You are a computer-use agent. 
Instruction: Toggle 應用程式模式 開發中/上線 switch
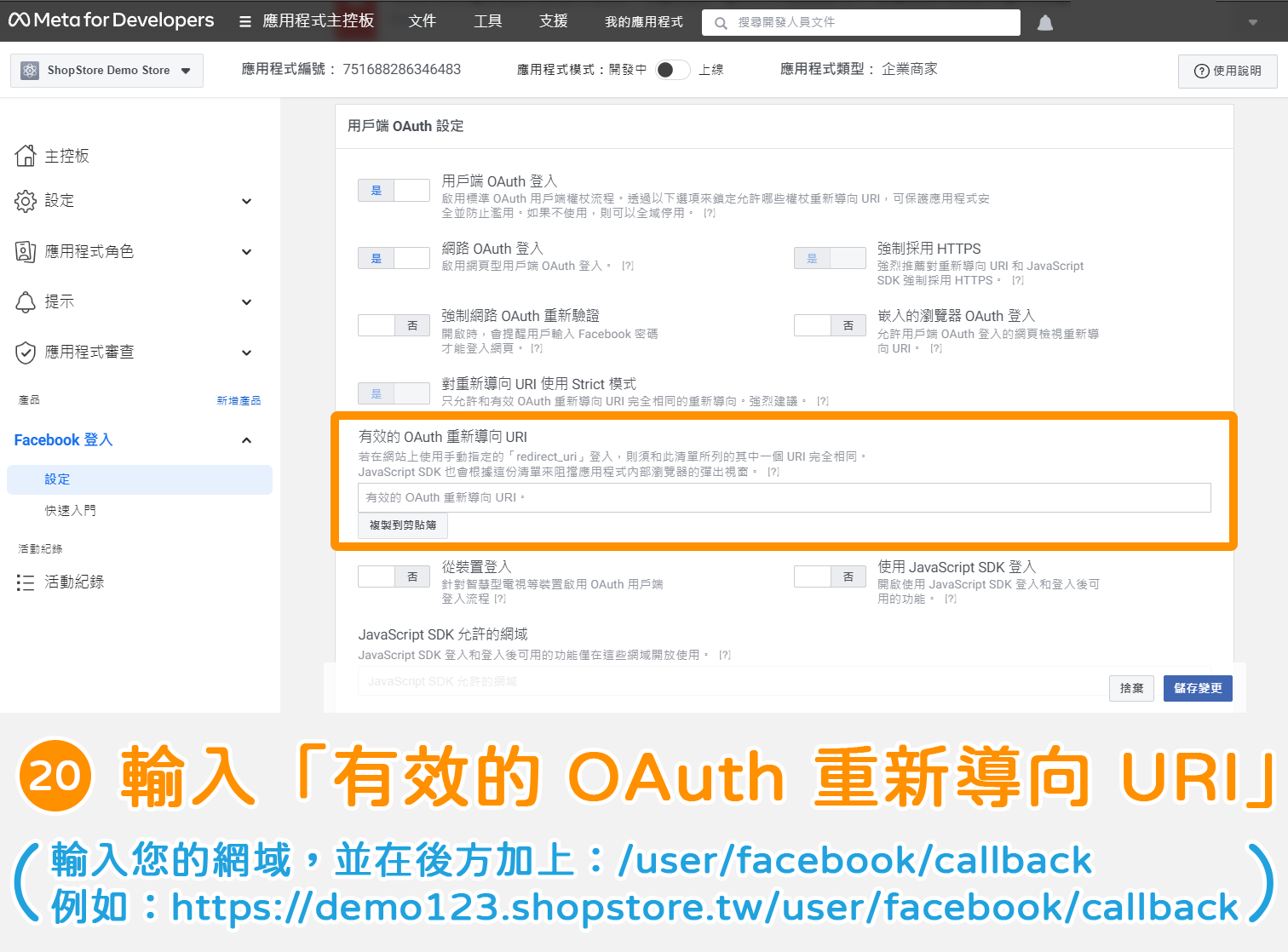coord(673,70)
